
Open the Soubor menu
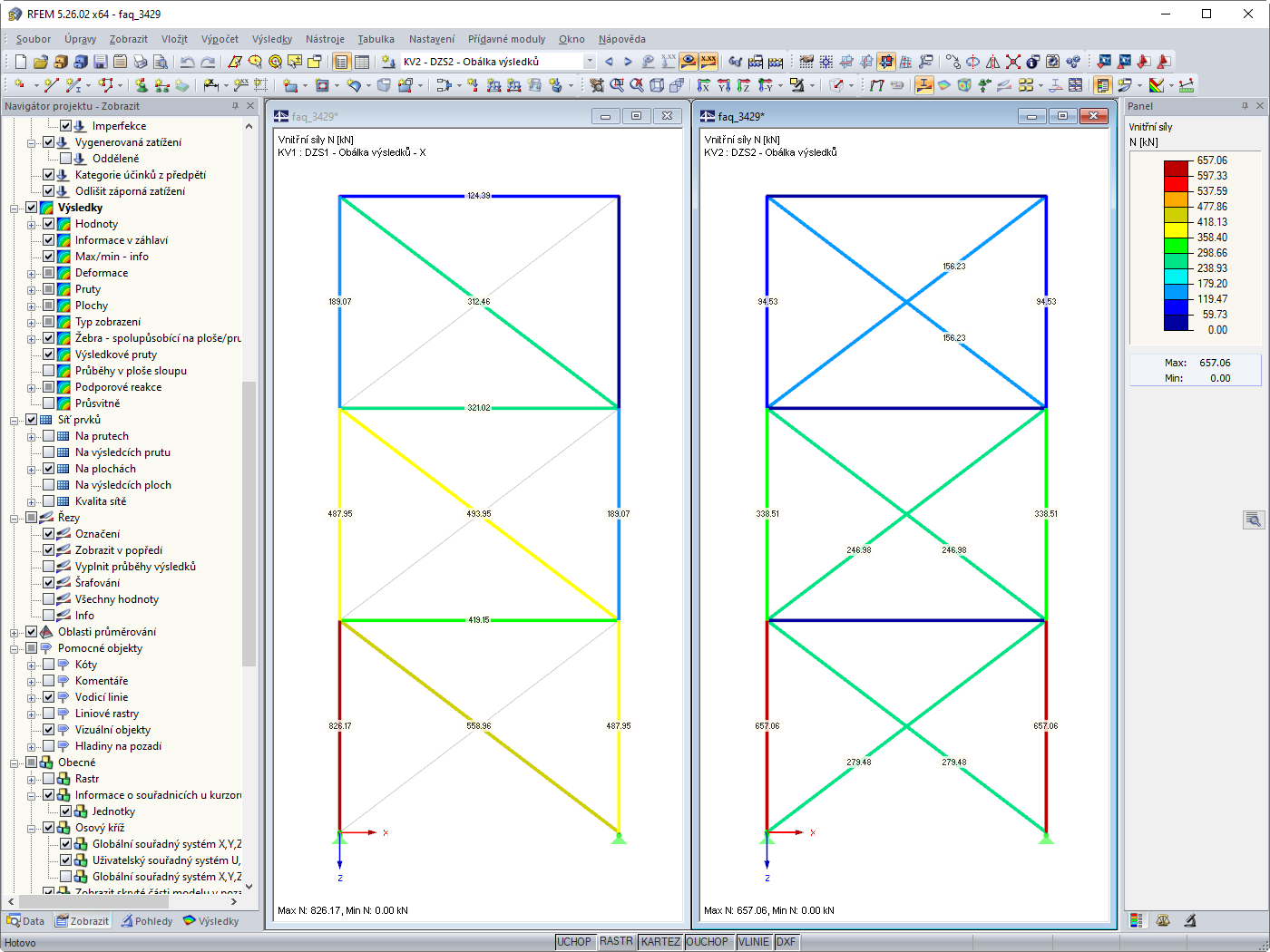(x=34, y=39)
